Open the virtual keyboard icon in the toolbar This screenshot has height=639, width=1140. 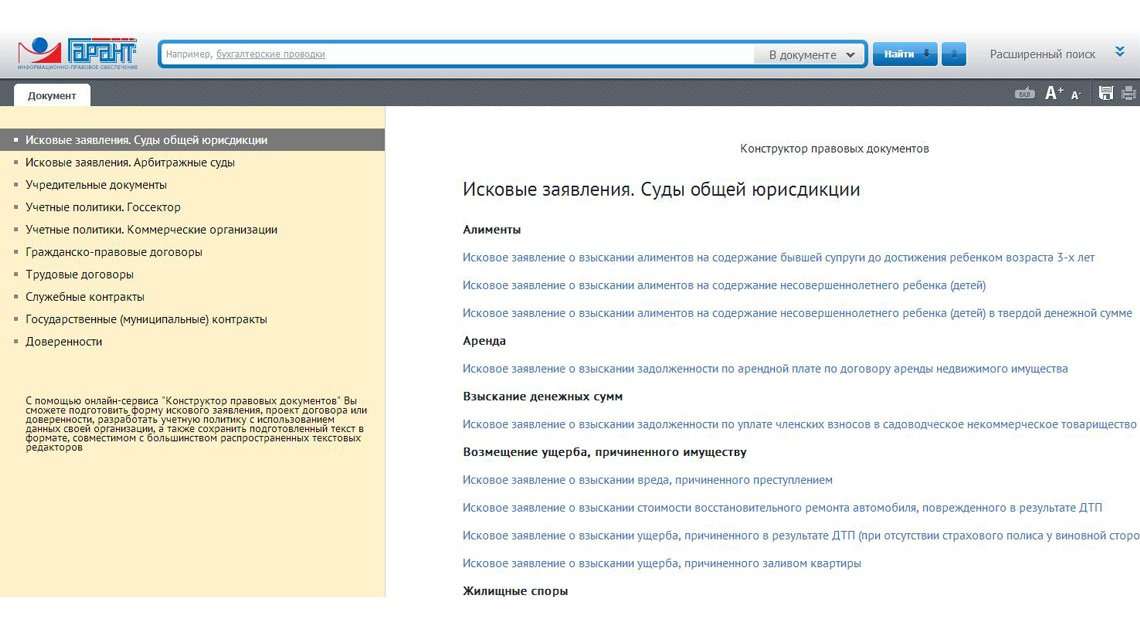tap(1024, 93)
